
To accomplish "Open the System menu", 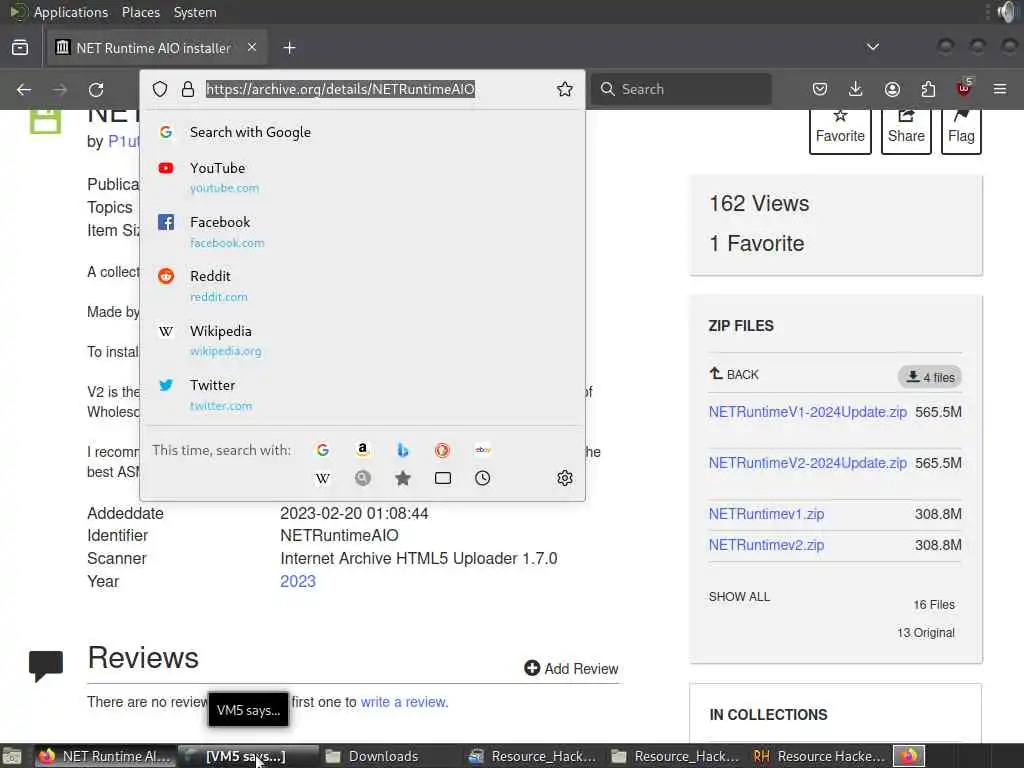I will (195, 12).
